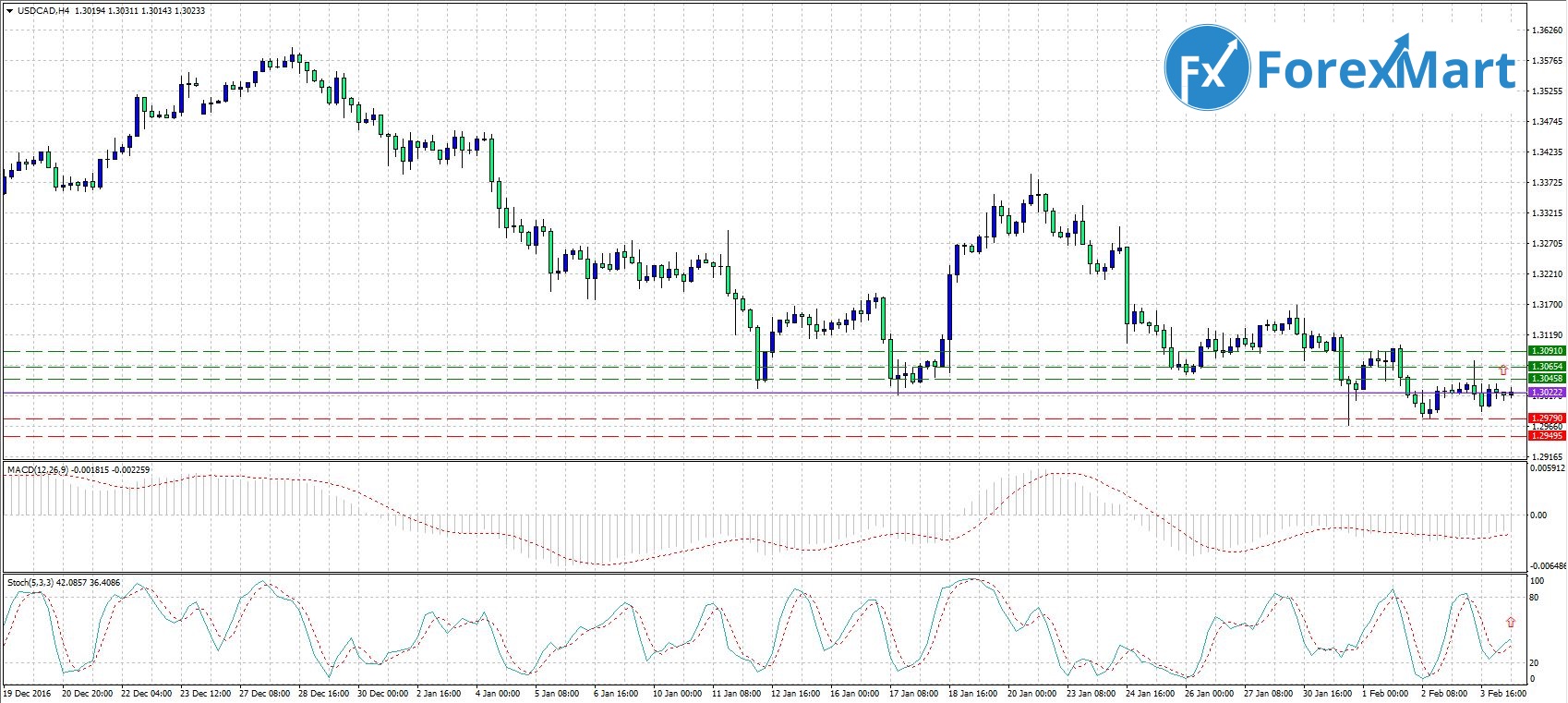Screen dimensions: 1568x703
Task: Click the 19 Dec 2016 time axis label
Action: (x=28, y=694)
